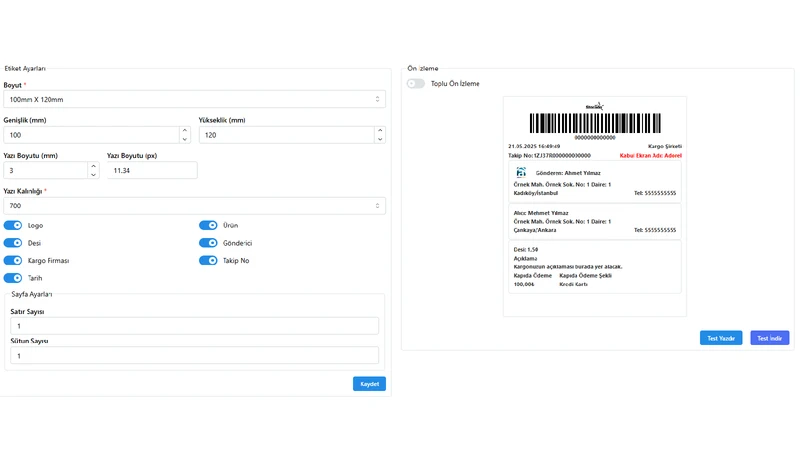Focus the Satır Sayısı input field
Screen dimensions: 800x450
point(194,326)
